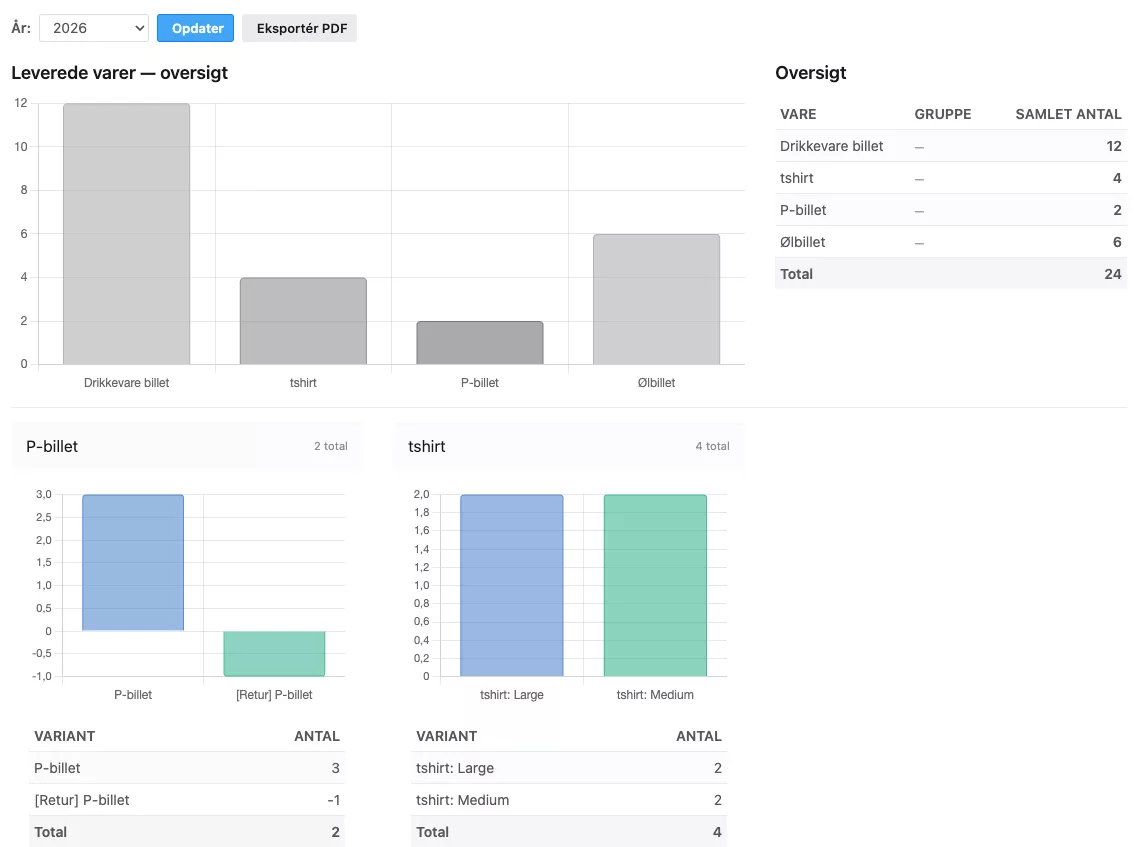Click the Ølbillet axis label under the overview chart
This screenshot has width=1141, height=847.
[x=656, y=383]
